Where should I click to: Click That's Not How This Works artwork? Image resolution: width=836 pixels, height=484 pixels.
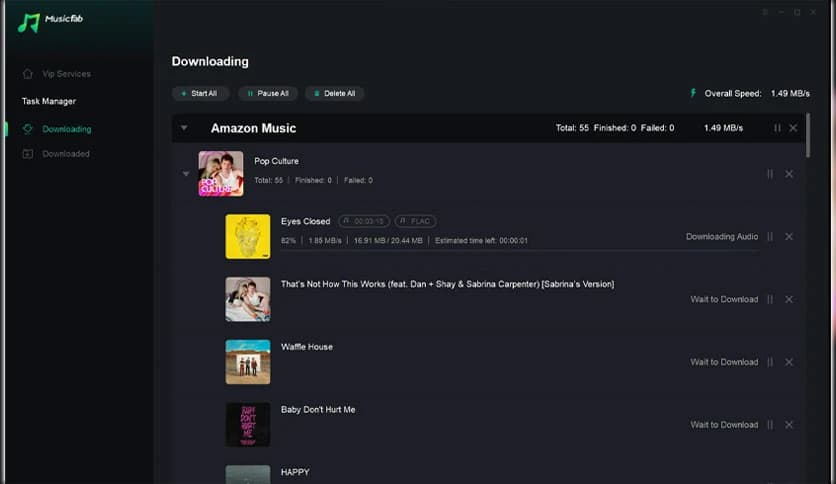point(247,299)
